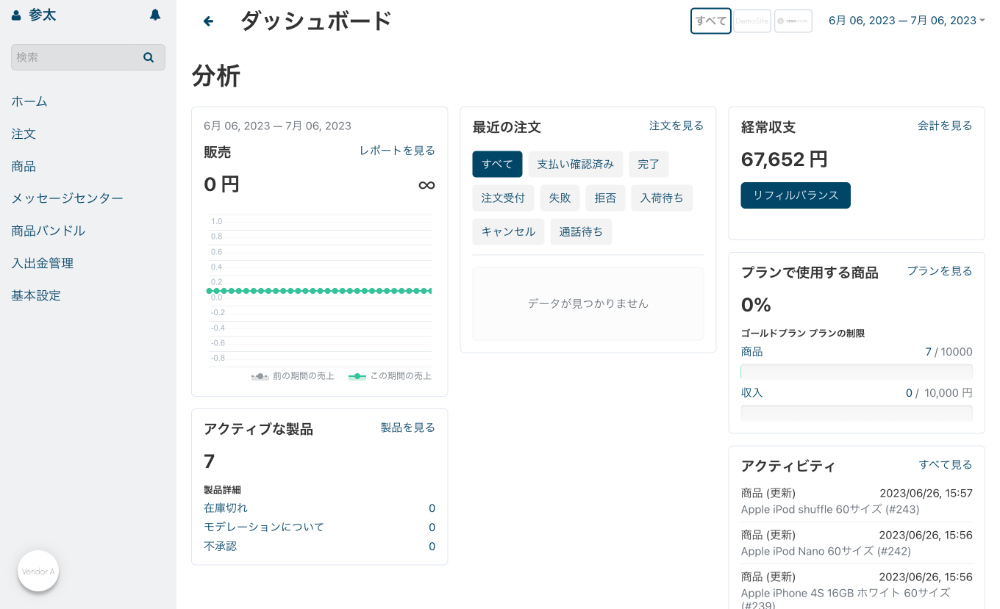The height and width of the screenshot is (609, 1000).
Task: Click the search magnifier icon
Action: (149, 57)
